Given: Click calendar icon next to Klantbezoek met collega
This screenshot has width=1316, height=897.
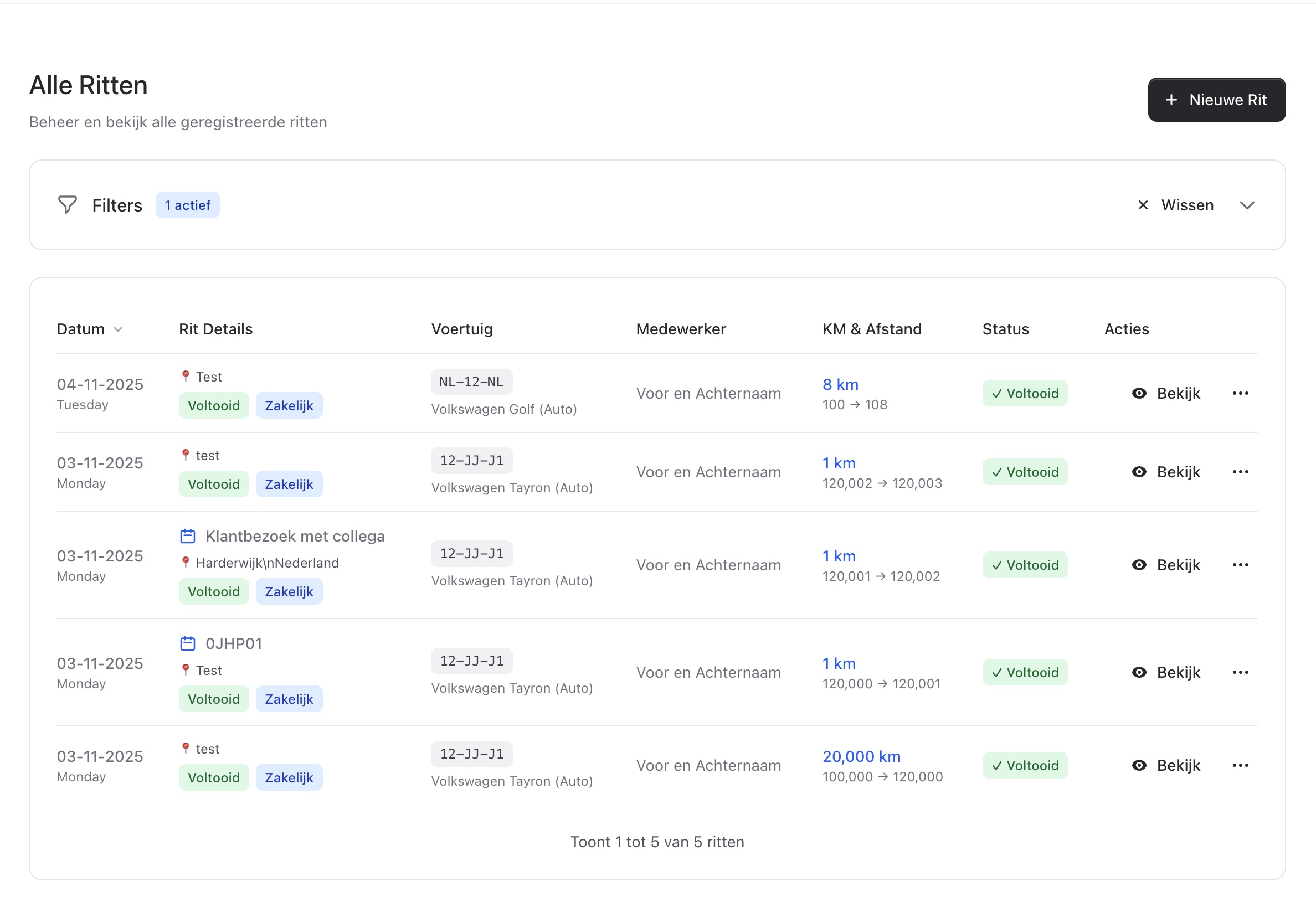Looking at the screenshot, I should point(187,536).
